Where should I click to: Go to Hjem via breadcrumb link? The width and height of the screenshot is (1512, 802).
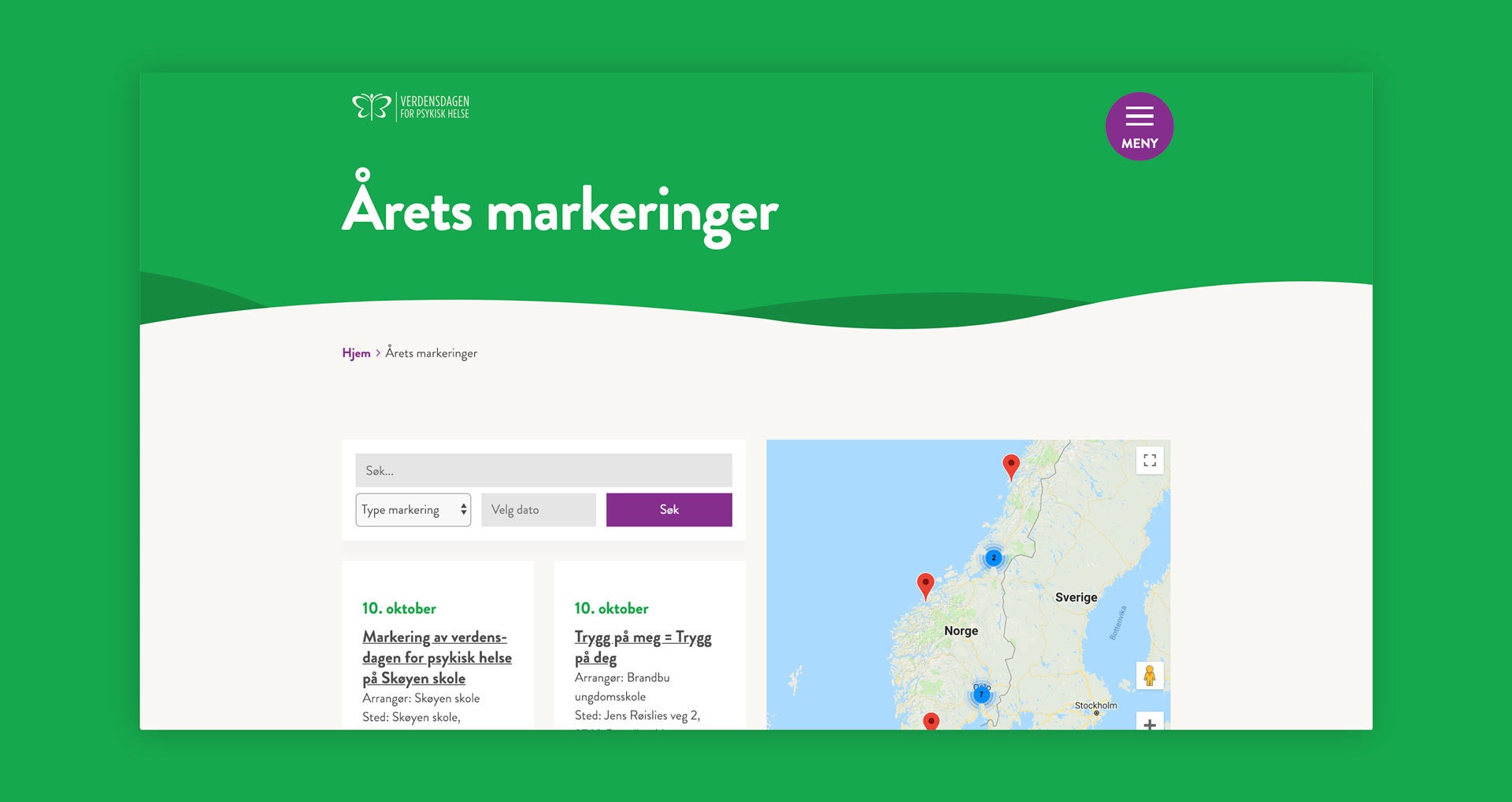click(356, 353)
